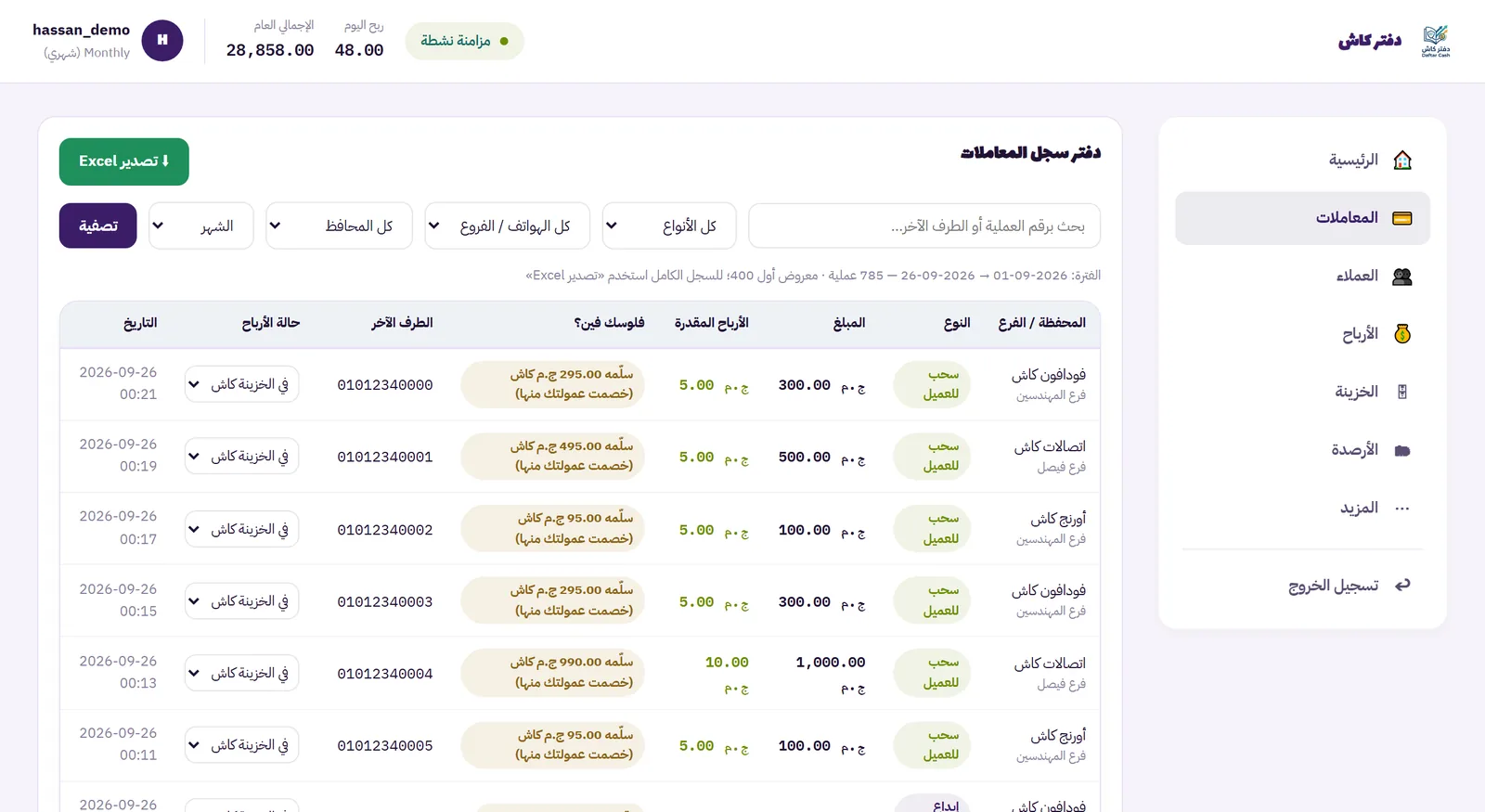Open the كل الأنواع type filter dropdown

669,226
